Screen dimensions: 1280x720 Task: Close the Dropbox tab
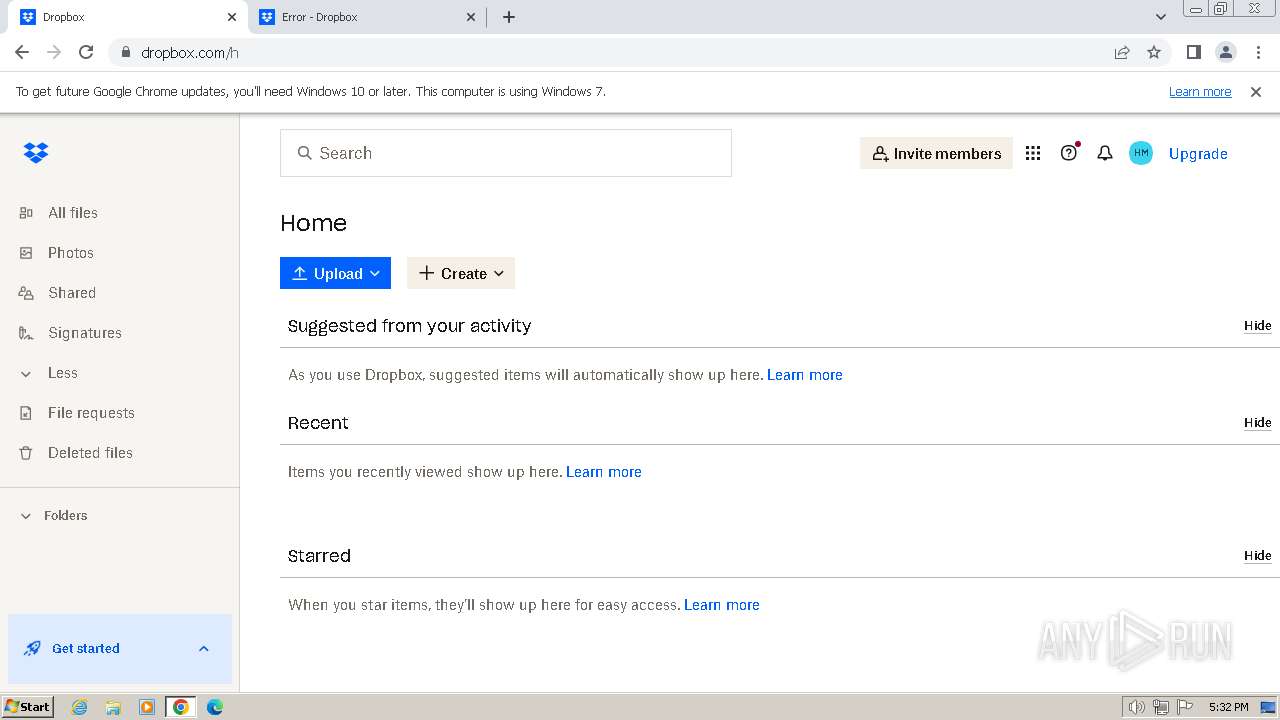tap(232, 17)
